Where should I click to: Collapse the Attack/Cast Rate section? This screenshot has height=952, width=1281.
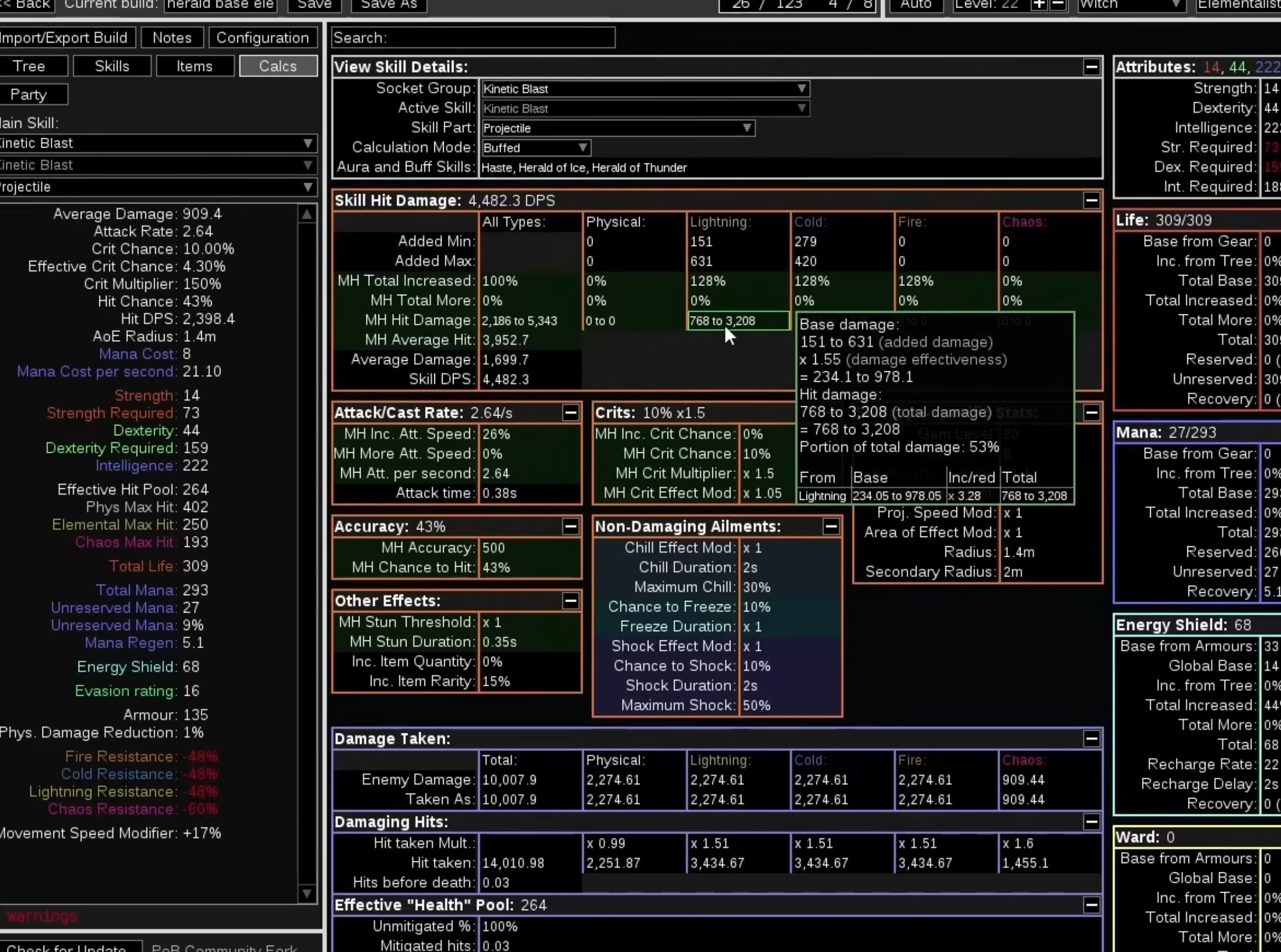click(570, 413)
